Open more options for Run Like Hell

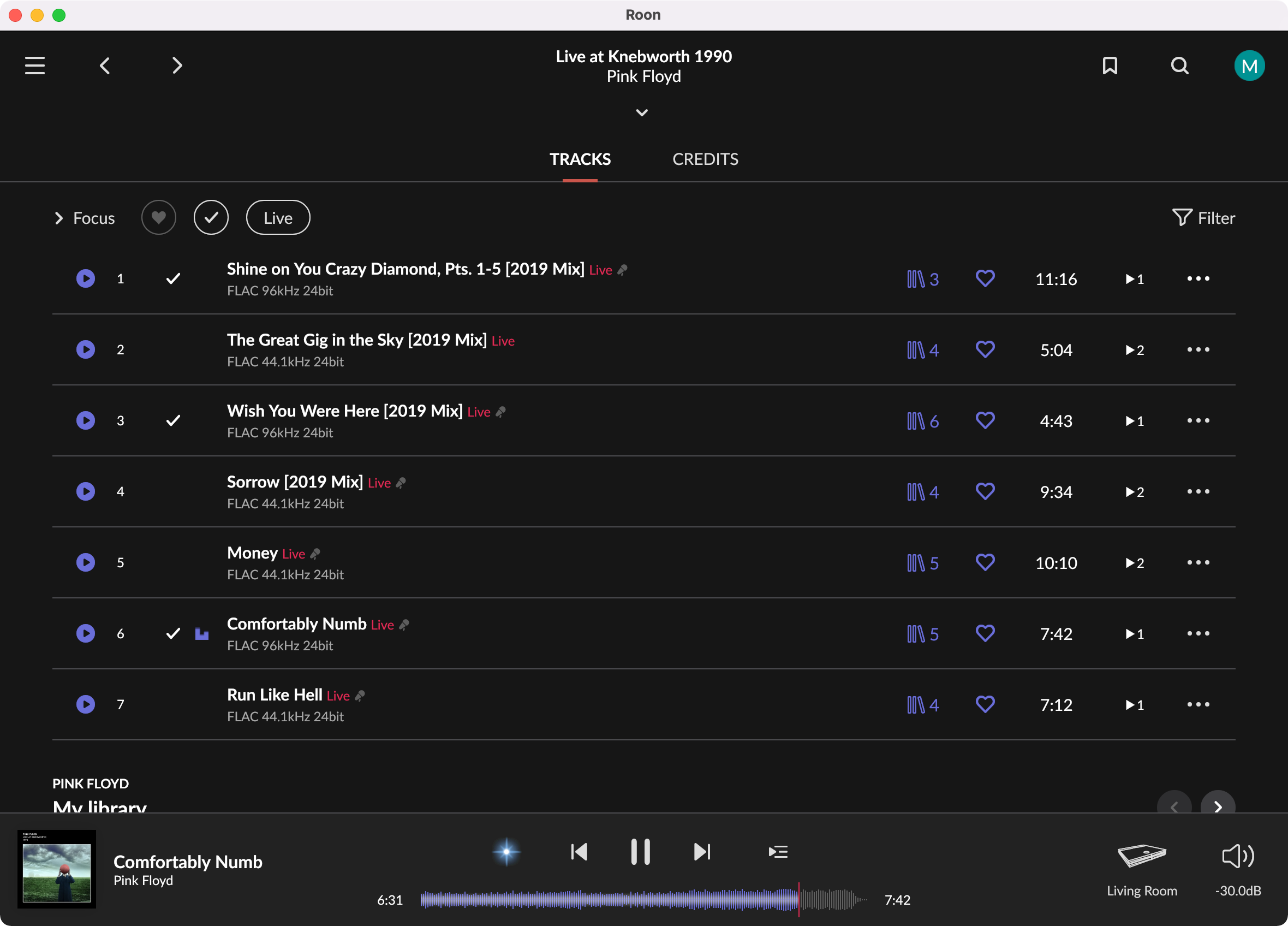[x=1198, y=704]
